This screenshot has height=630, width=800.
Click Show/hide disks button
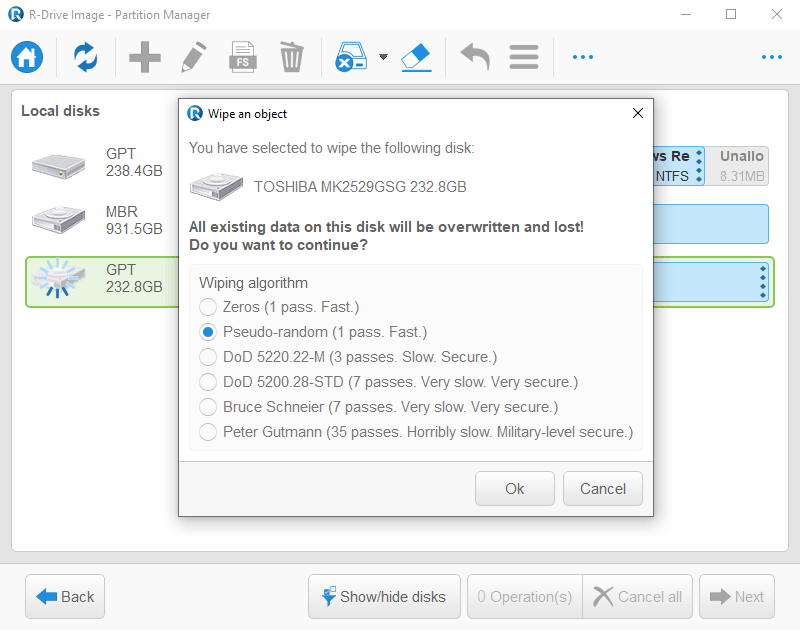[x=384, y=596]
